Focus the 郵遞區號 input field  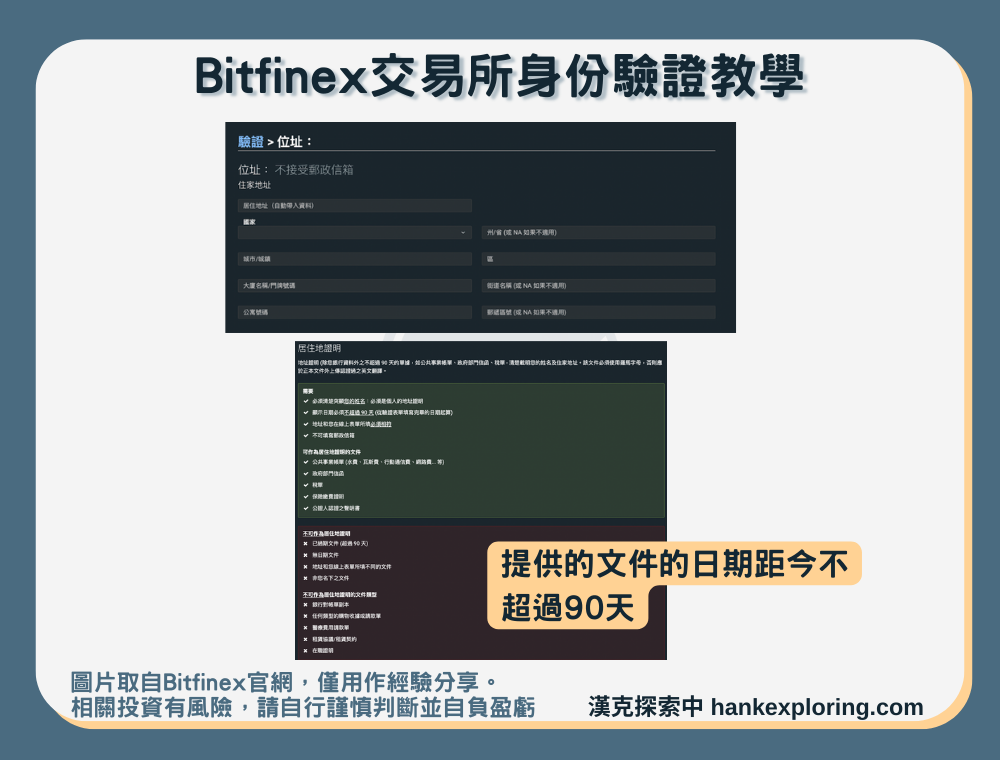(x=598, y=312)
